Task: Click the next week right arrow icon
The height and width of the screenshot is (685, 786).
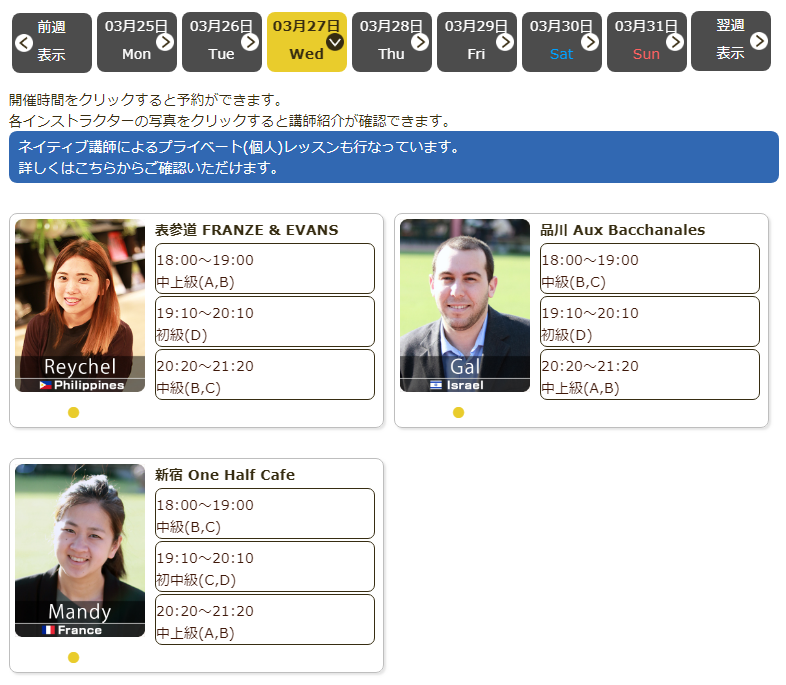Action: (759, 41)
